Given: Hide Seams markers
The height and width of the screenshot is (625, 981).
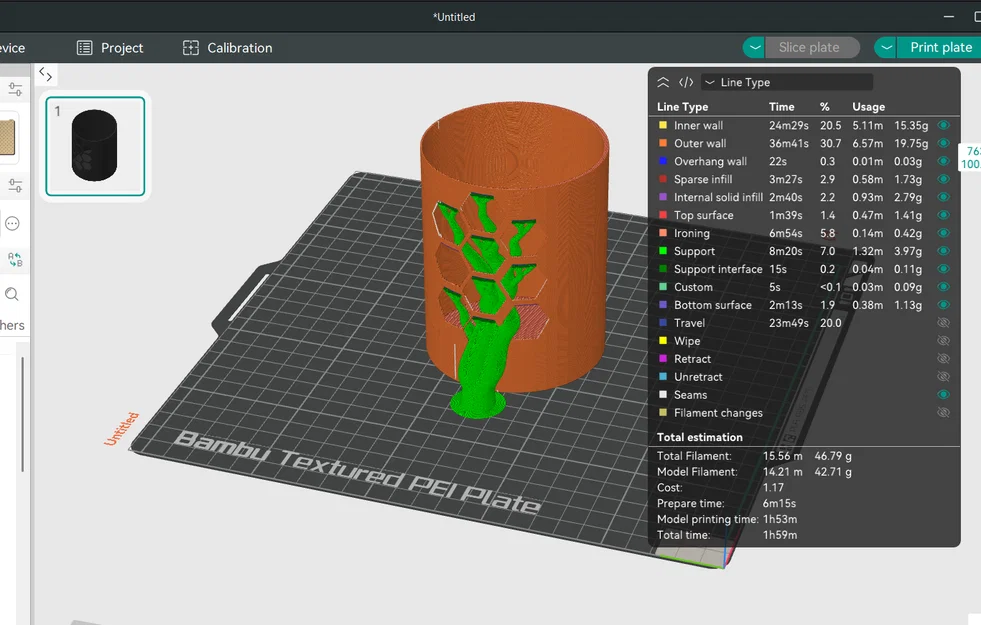Looking at the screenshot, I should coord(943,395).
